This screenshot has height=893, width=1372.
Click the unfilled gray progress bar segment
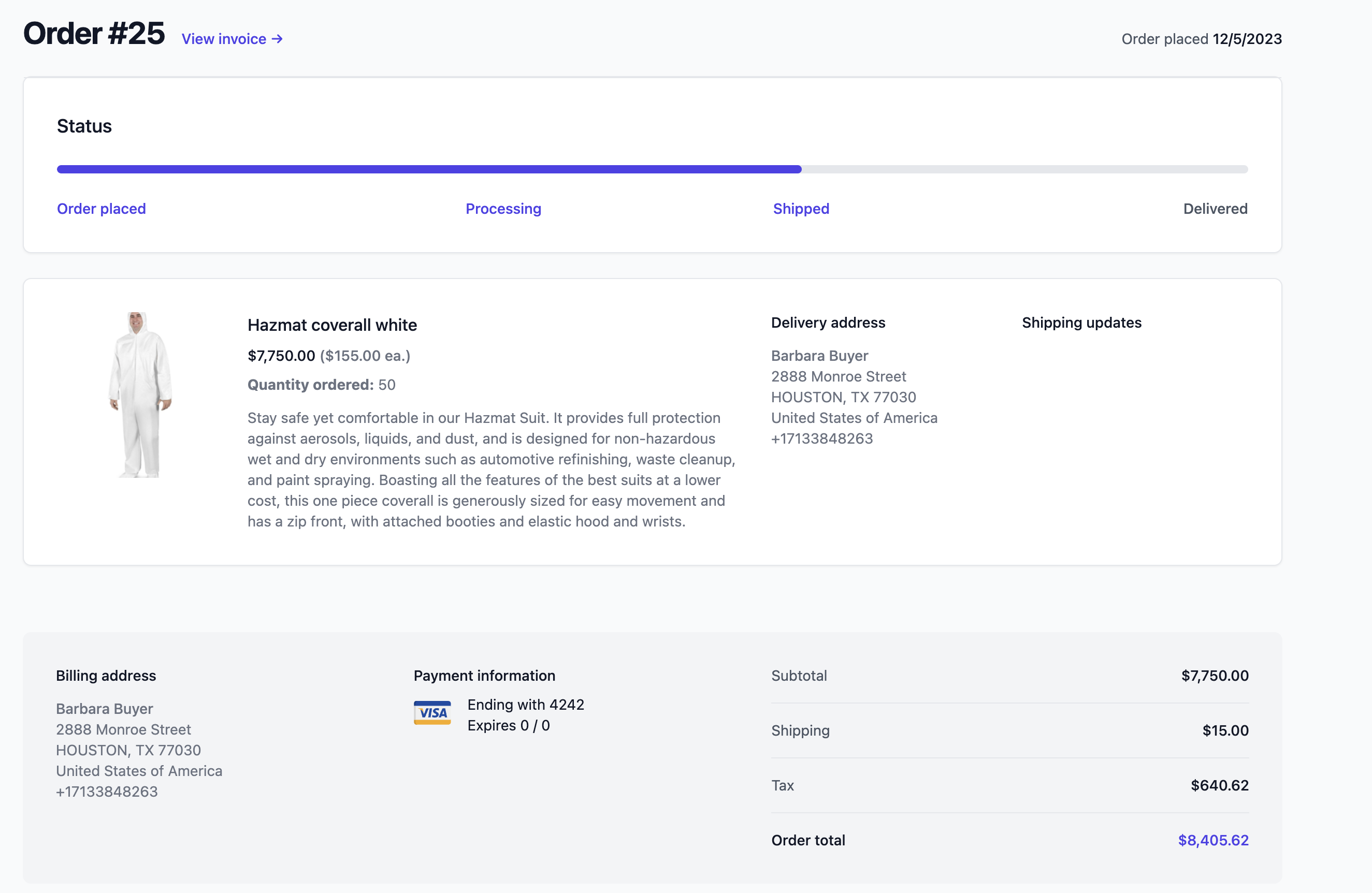tap(1024, 169)
